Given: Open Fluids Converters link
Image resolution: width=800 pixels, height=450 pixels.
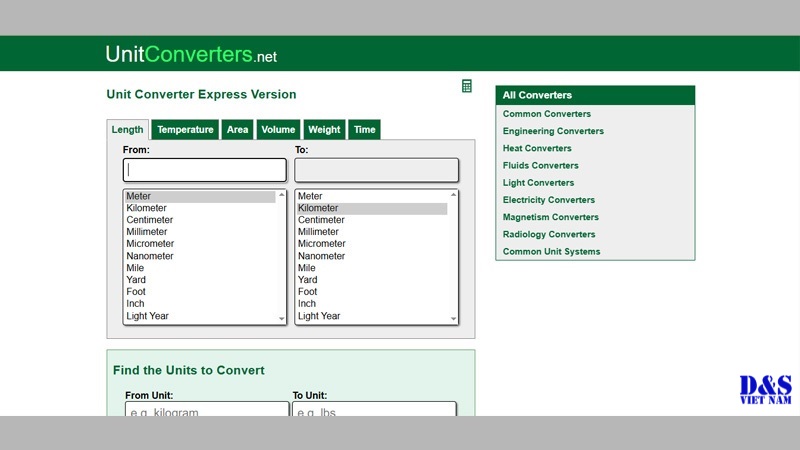Looking at the screenshot, I should tap(540, 165).
